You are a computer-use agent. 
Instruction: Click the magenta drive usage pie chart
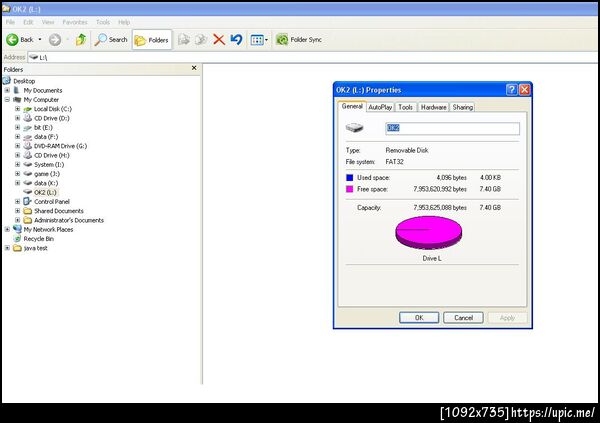point(429,232)
